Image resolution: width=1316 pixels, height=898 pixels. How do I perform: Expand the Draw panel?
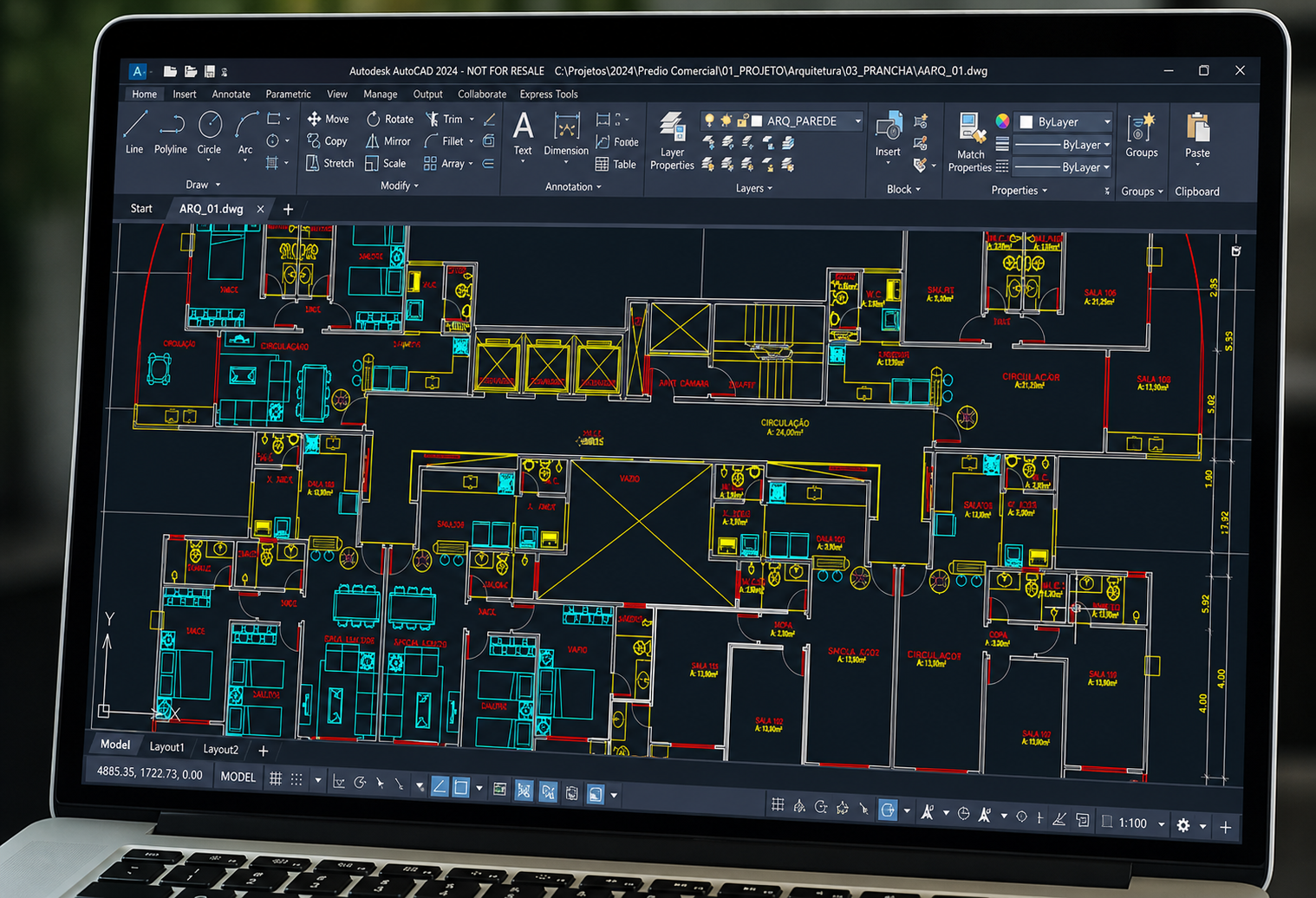[x=203, y=185]
